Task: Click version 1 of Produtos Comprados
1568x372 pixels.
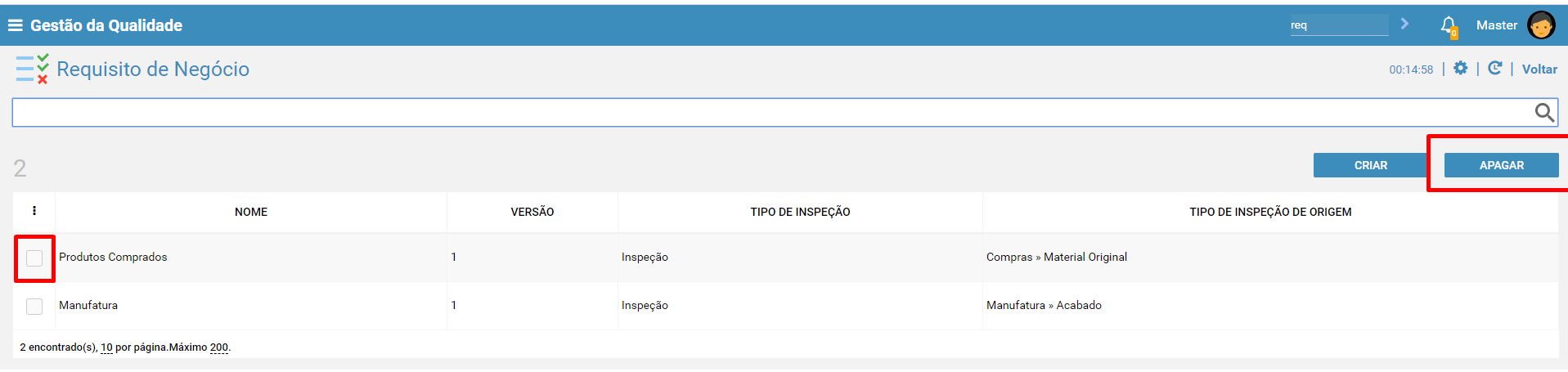Action: pos(454,257)
